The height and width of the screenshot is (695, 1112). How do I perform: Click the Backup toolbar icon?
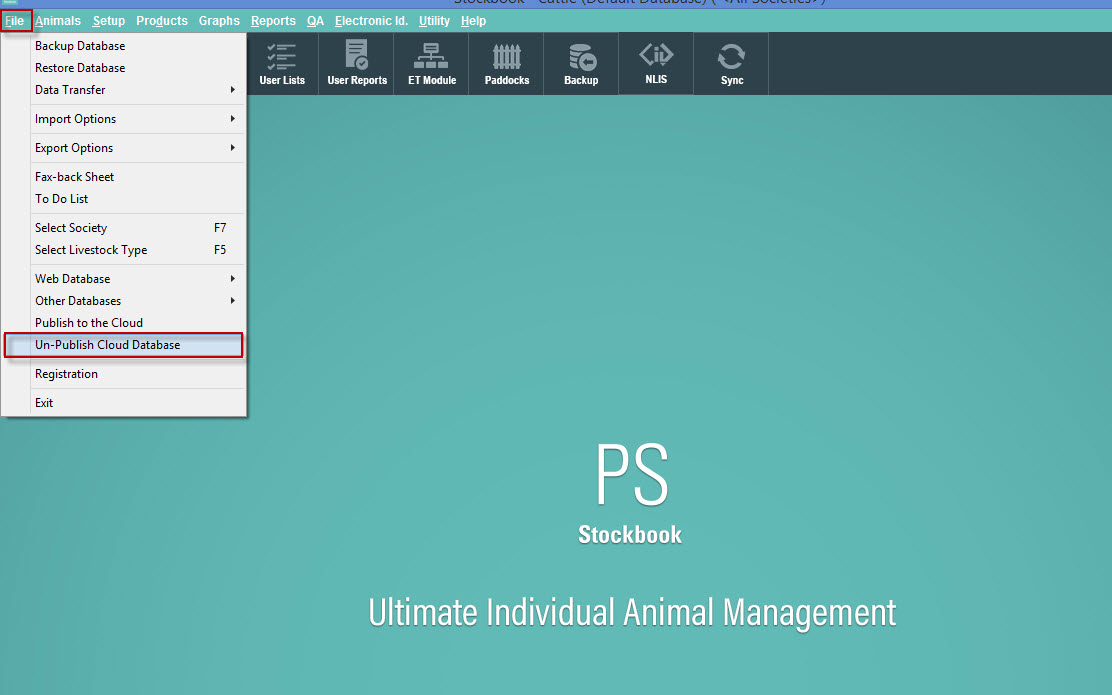click(582, 64)
